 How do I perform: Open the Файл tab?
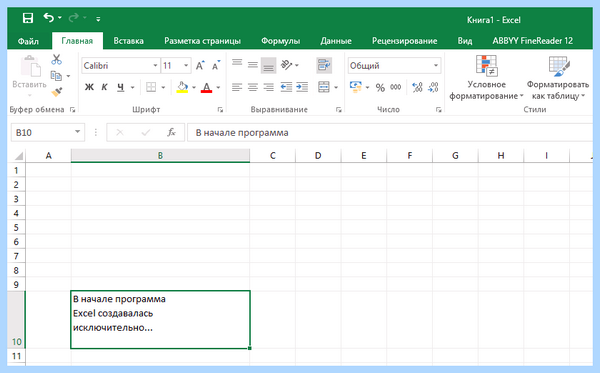28,41
